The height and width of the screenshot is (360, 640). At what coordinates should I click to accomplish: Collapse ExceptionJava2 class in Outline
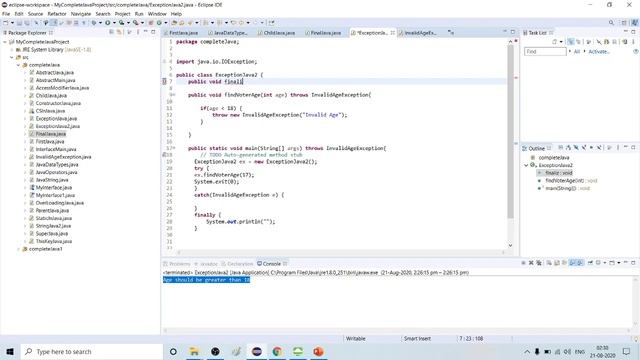[x=526, y=165]
